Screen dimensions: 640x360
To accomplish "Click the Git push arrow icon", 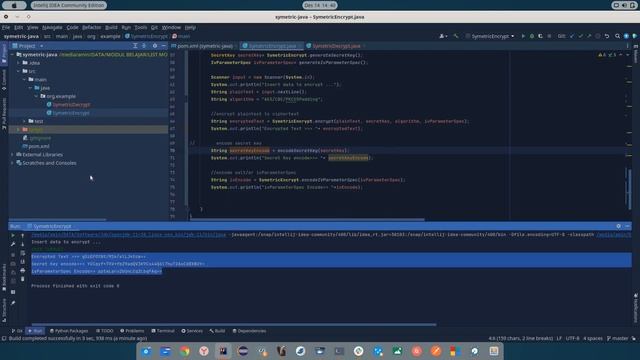I will click(589, 36).
